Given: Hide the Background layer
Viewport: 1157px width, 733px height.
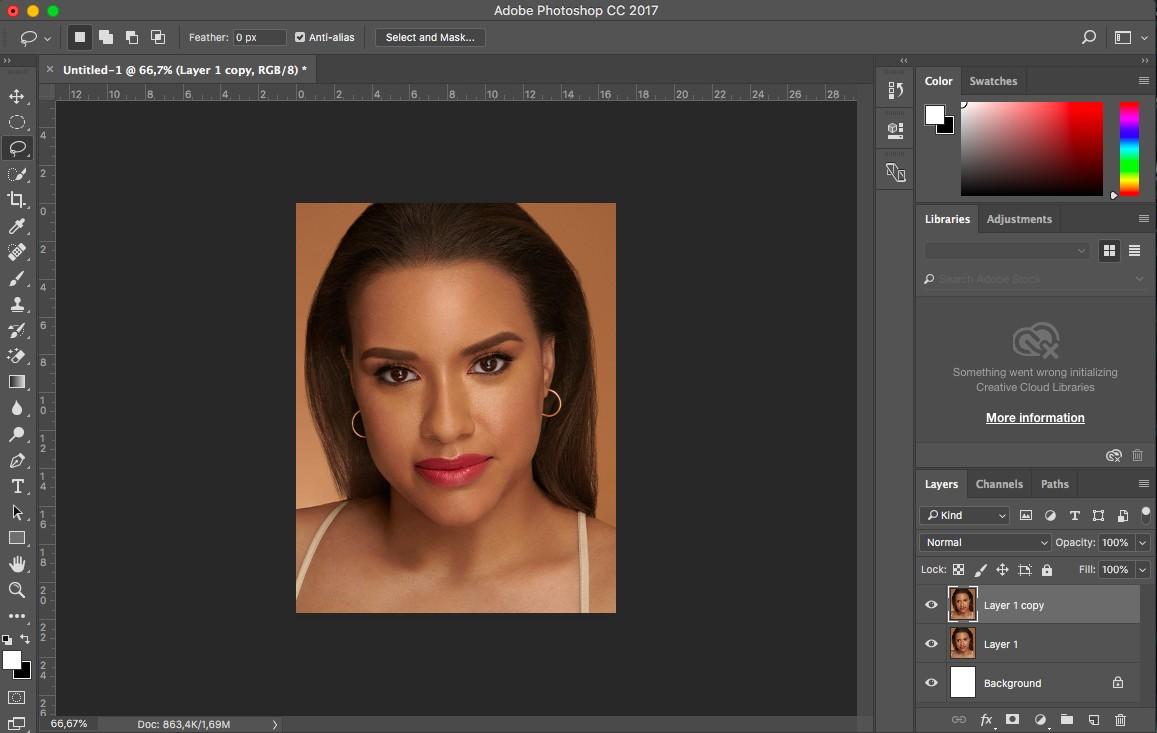Looking at the screenshot, I should [931, 683].
